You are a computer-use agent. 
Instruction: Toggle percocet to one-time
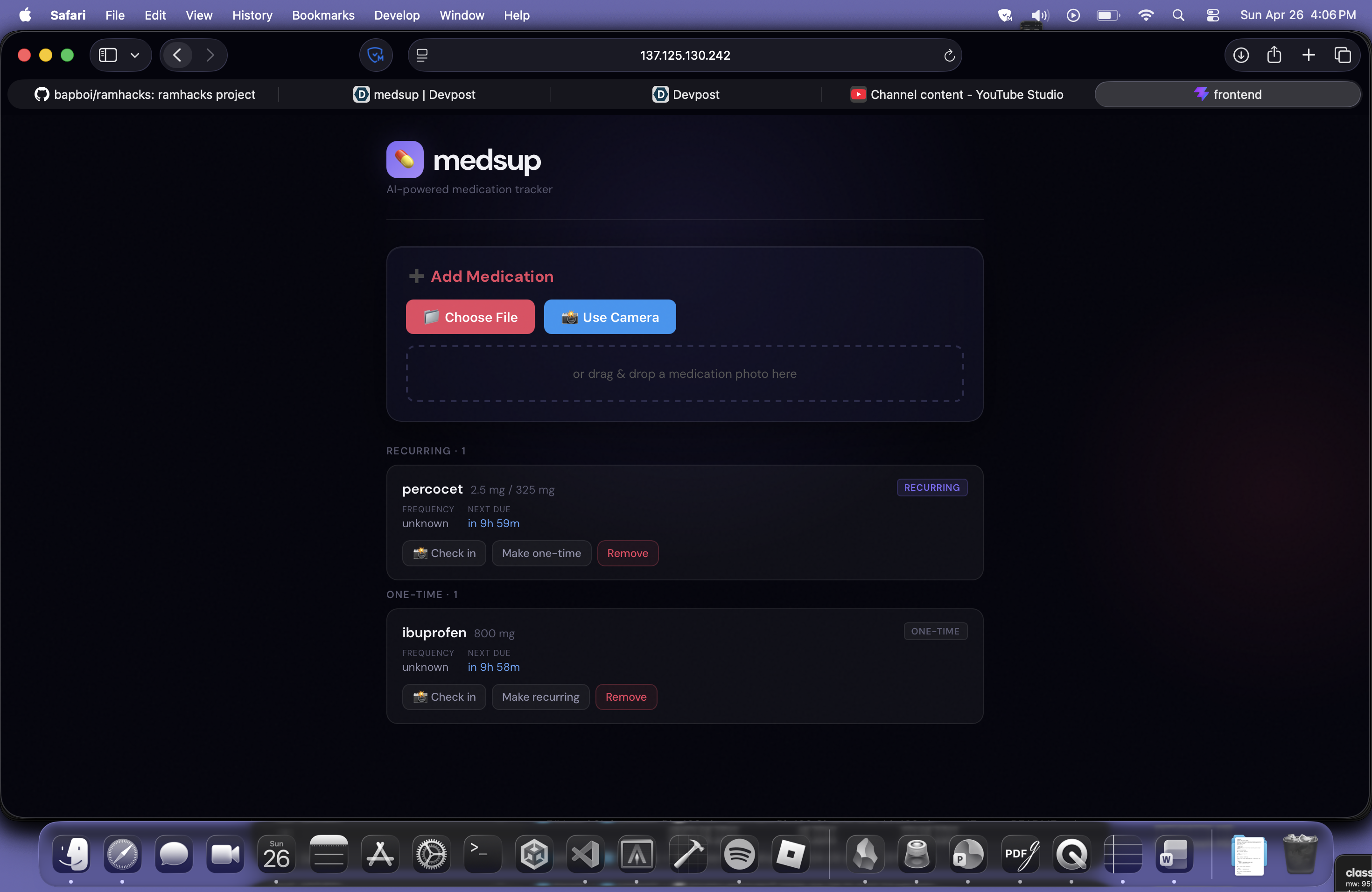[541, 553]
